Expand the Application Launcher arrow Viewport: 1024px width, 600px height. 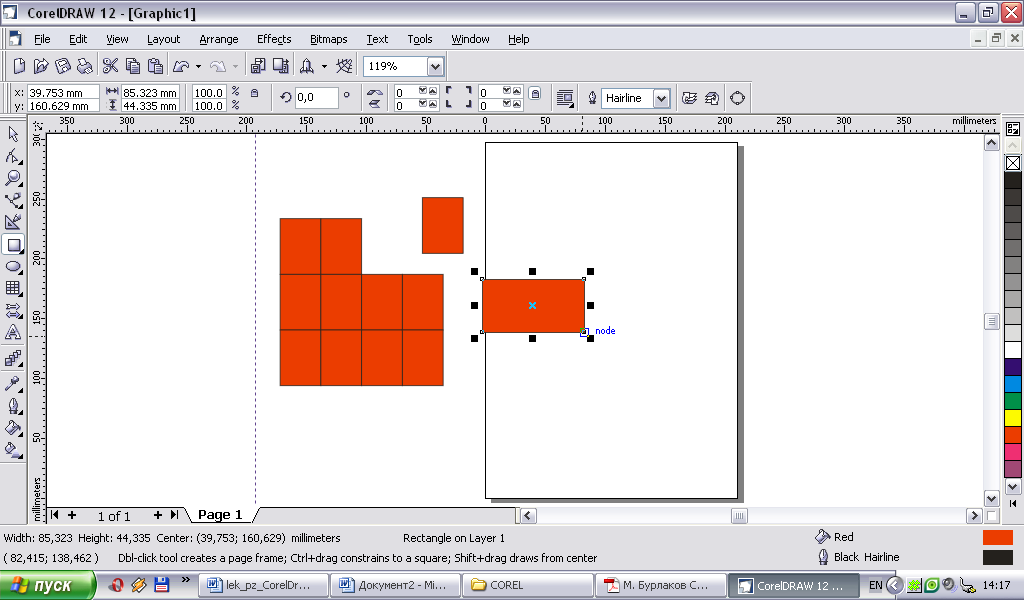click(x=324, y=66)
